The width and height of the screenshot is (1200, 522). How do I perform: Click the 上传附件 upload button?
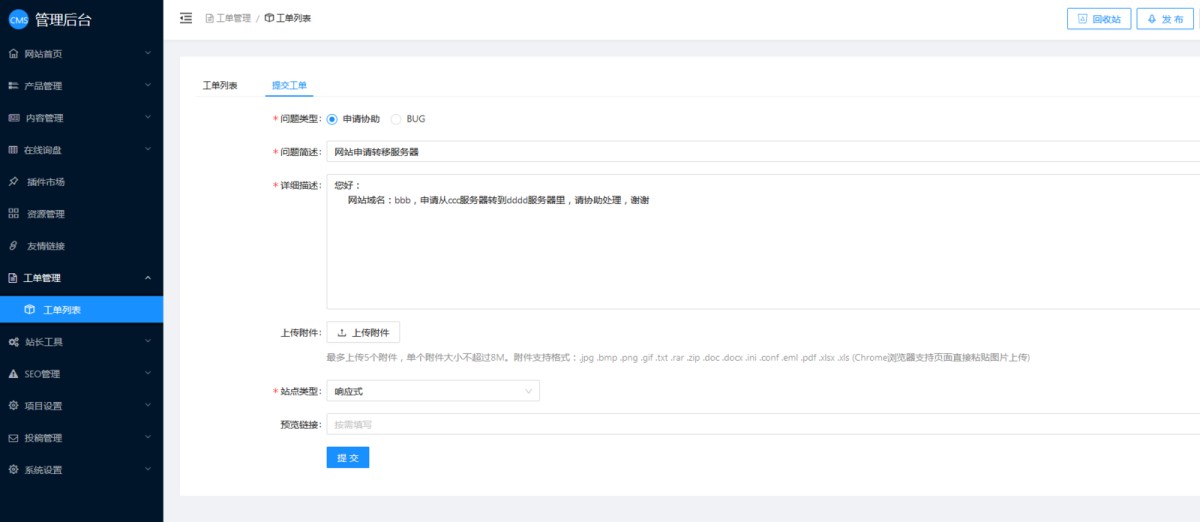(x=363, y=333)
